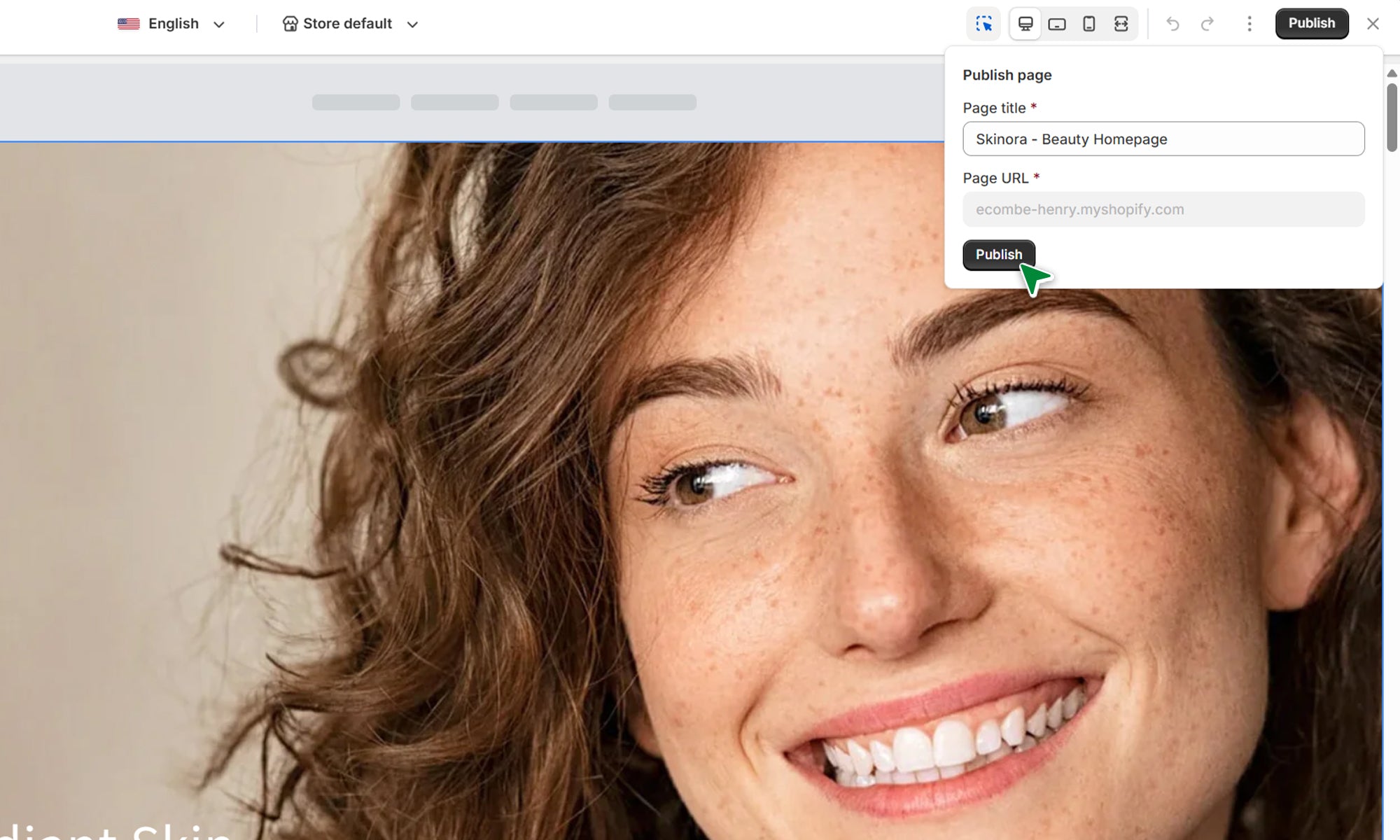Select the full-width preview icon
Screen dimensions: 1400x840
pos(1121,24)
